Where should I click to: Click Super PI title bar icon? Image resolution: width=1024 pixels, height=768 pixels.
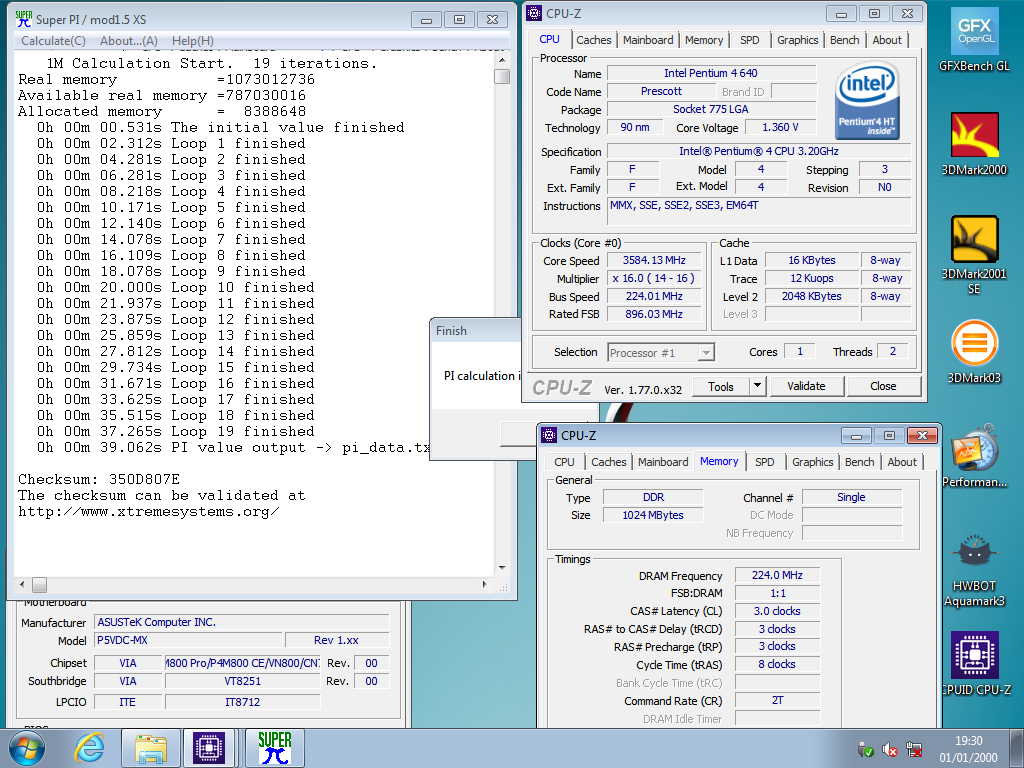pyautogui.click(x=24, y=19)
